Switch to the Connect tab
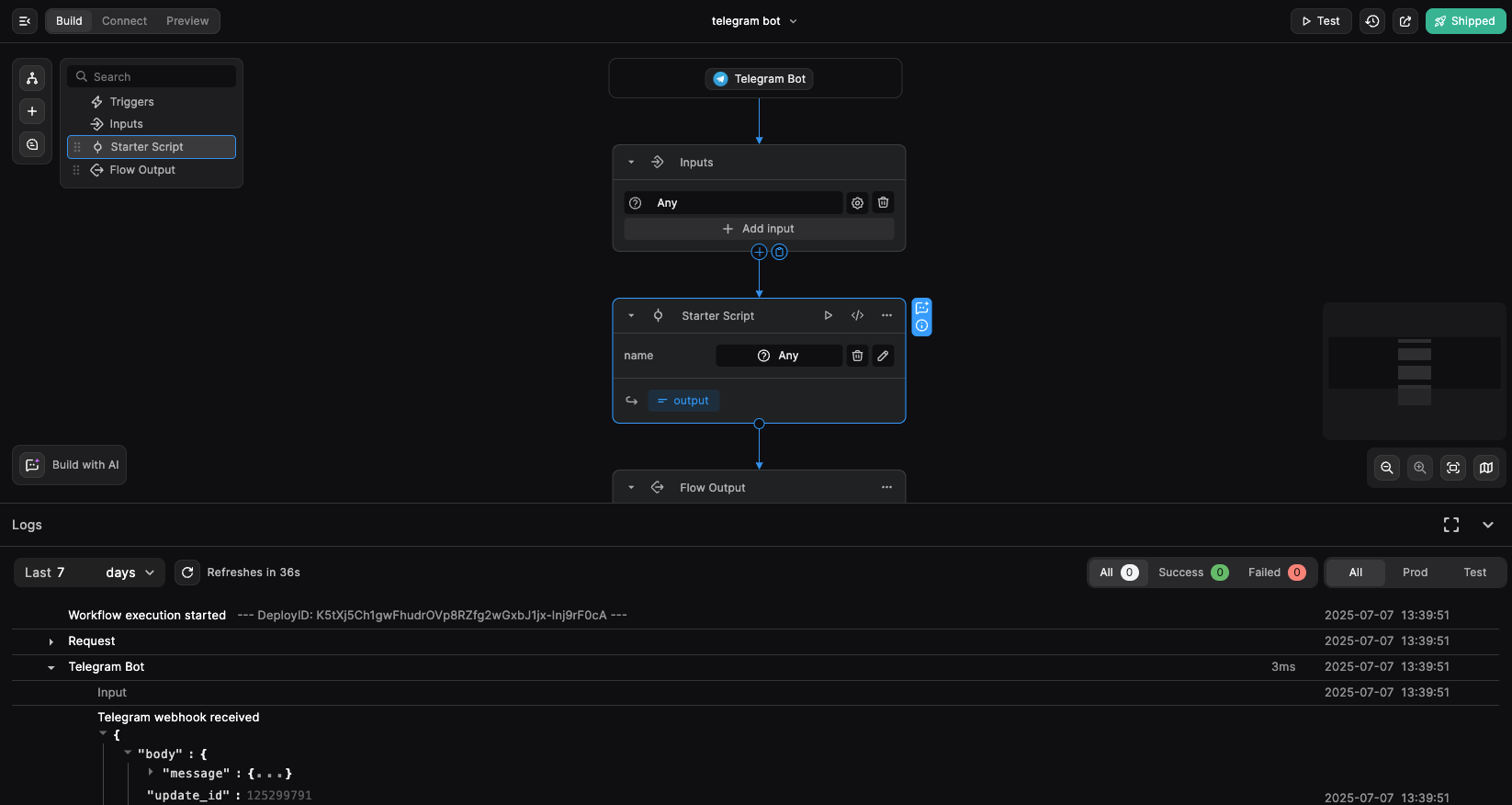 point(124,21)
